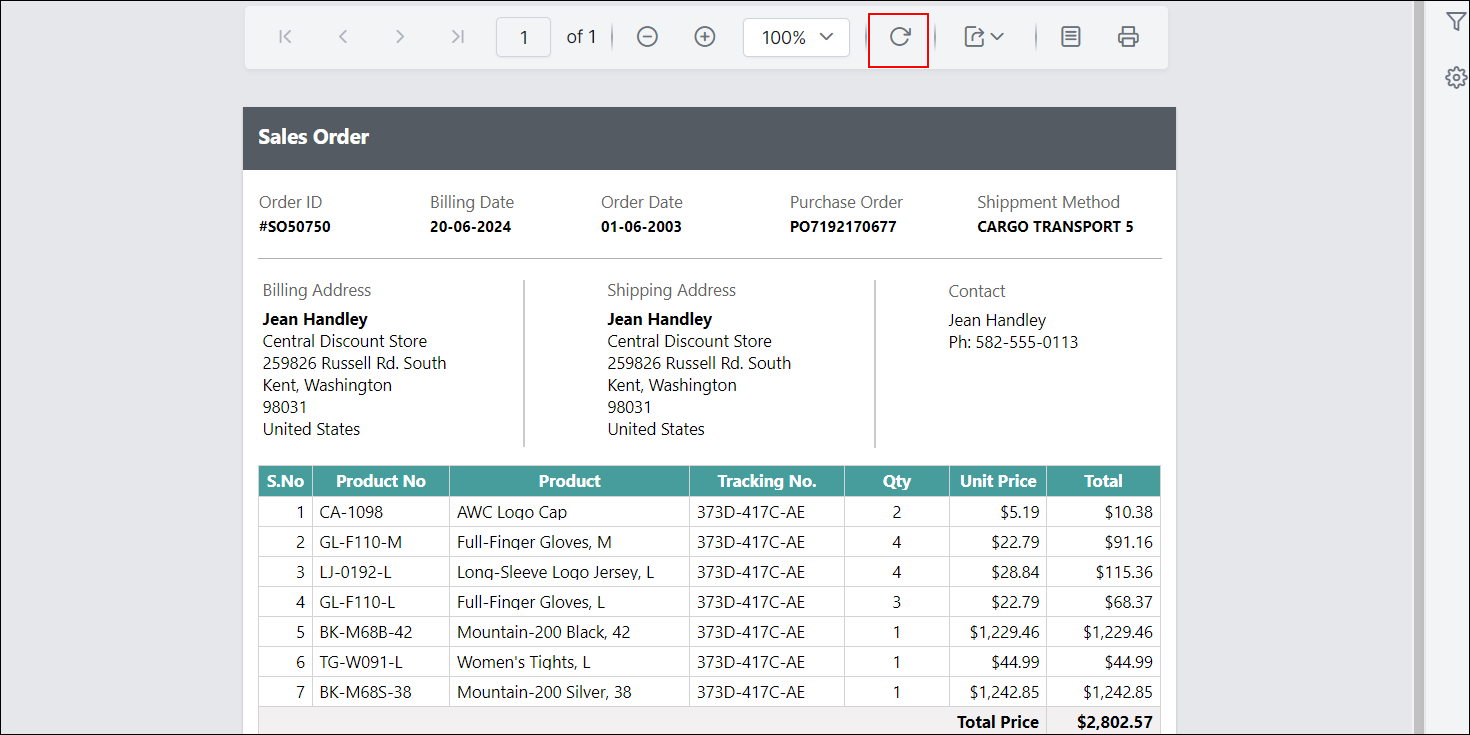The height and width of the screenshot is (735, 1470).
Task: Print the Sales Order report
Action: click(x=1128, y=36)
